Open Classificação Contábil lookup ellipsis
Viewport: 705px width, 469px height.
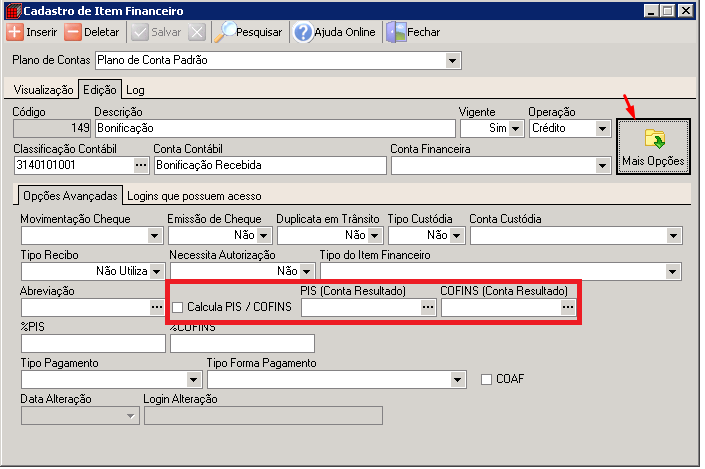(x=141, y=165)
